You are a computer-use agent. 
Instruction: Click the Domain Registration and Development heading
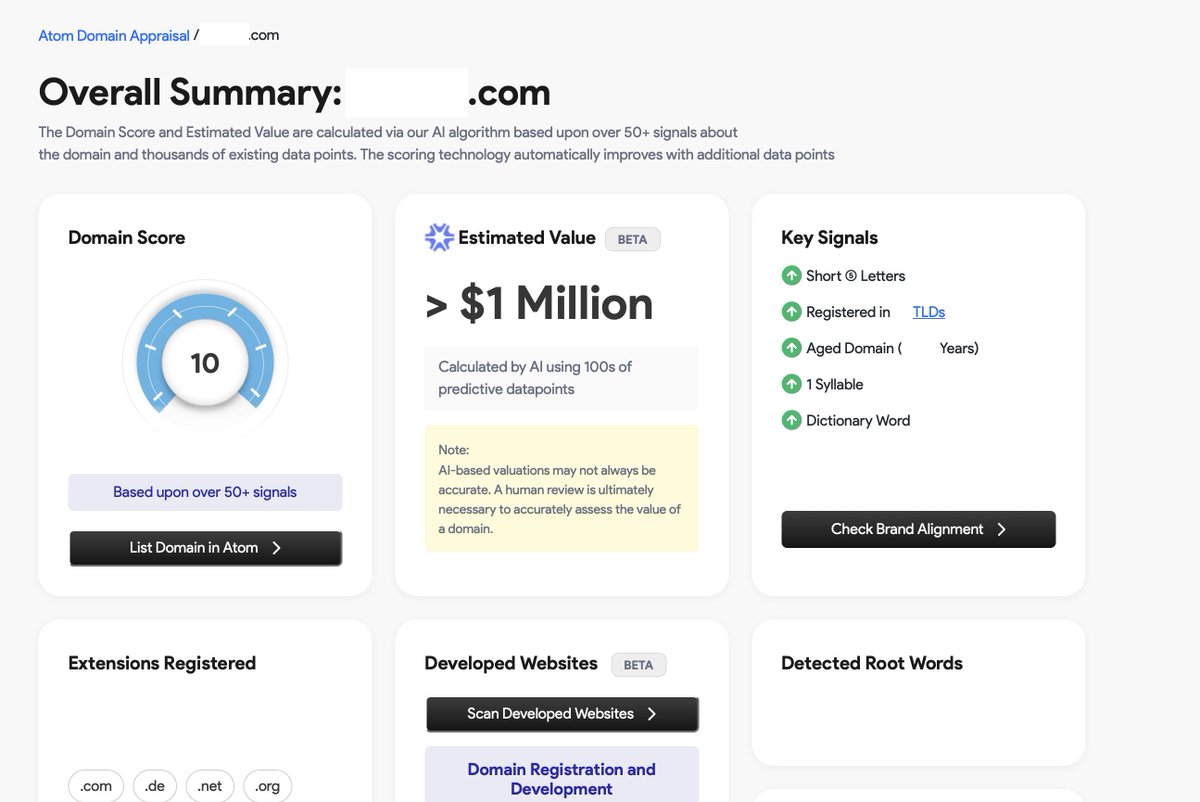point(562,779)
